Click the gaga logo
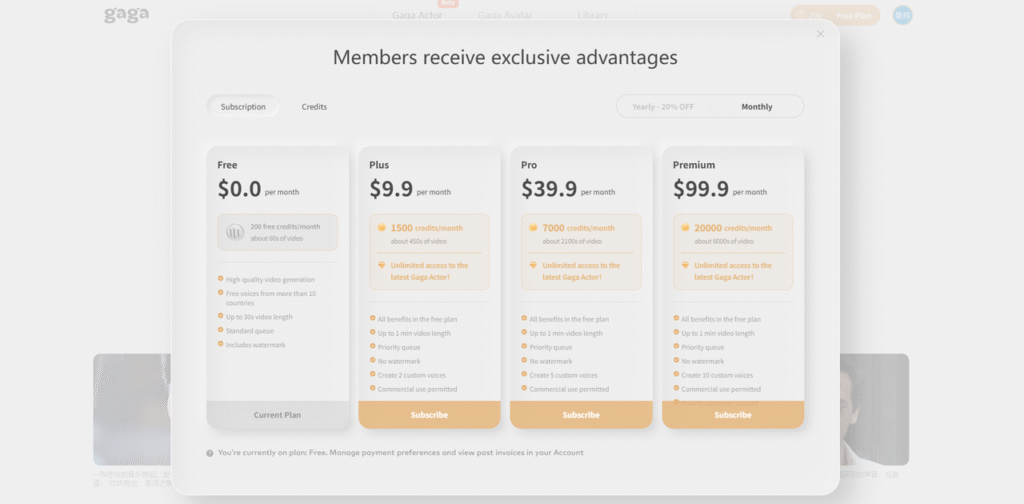1024x504 pixels. coord(126,15)
